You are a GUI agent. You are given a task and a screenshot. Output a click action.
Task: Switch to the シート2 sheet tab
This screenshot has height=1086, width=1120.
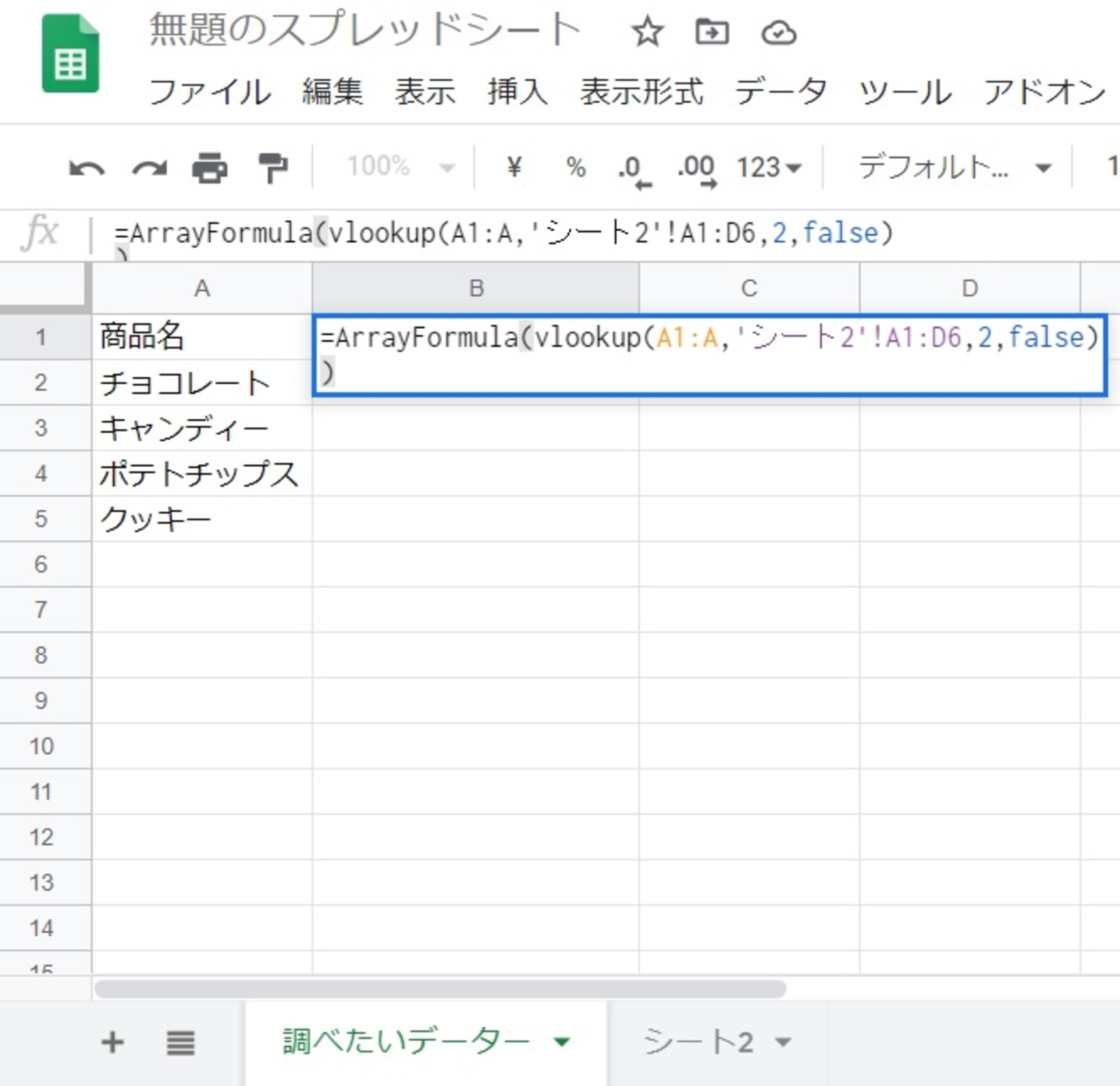click(x=698, y=1042)
